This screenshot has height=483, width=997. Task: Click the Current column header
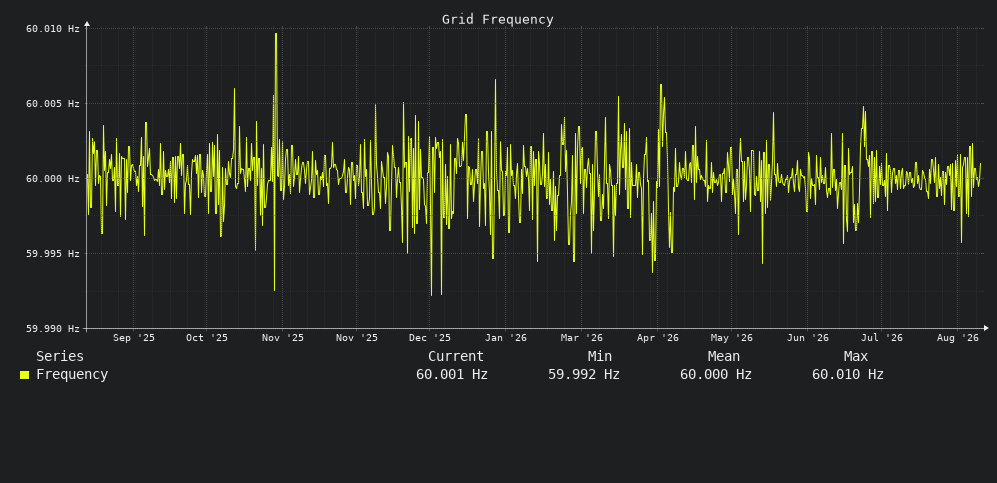pyautogui.click(x=455, y=357)
